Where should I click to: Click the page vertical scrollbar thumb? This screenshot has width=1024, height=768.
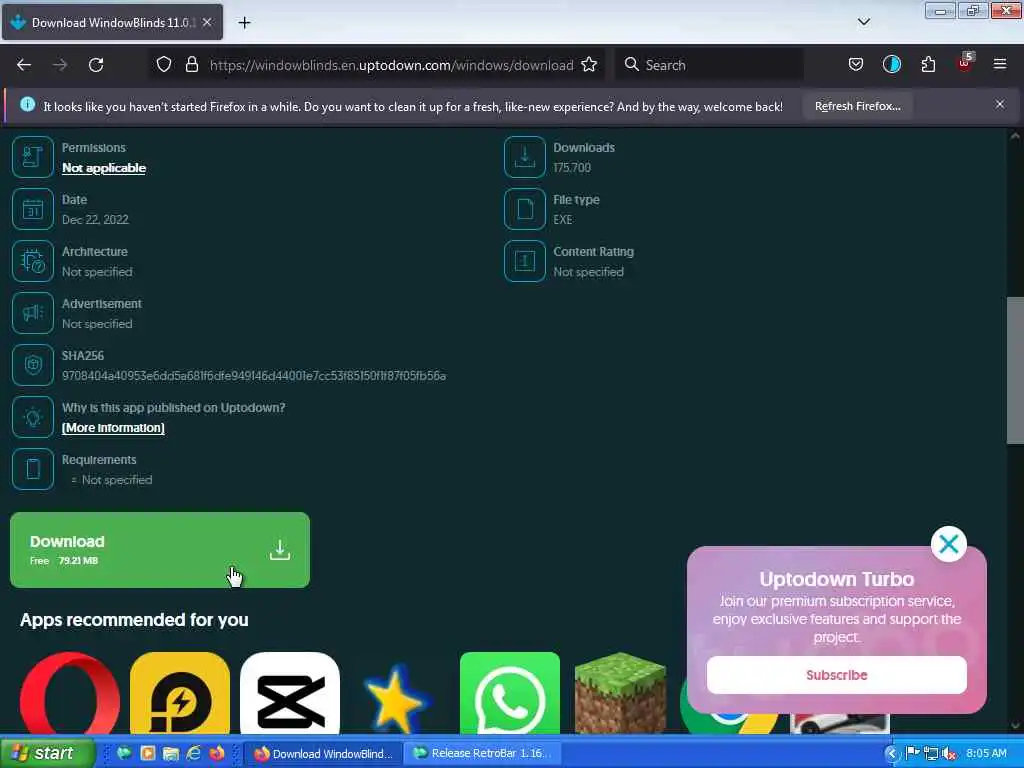(x=1015, y=370)
